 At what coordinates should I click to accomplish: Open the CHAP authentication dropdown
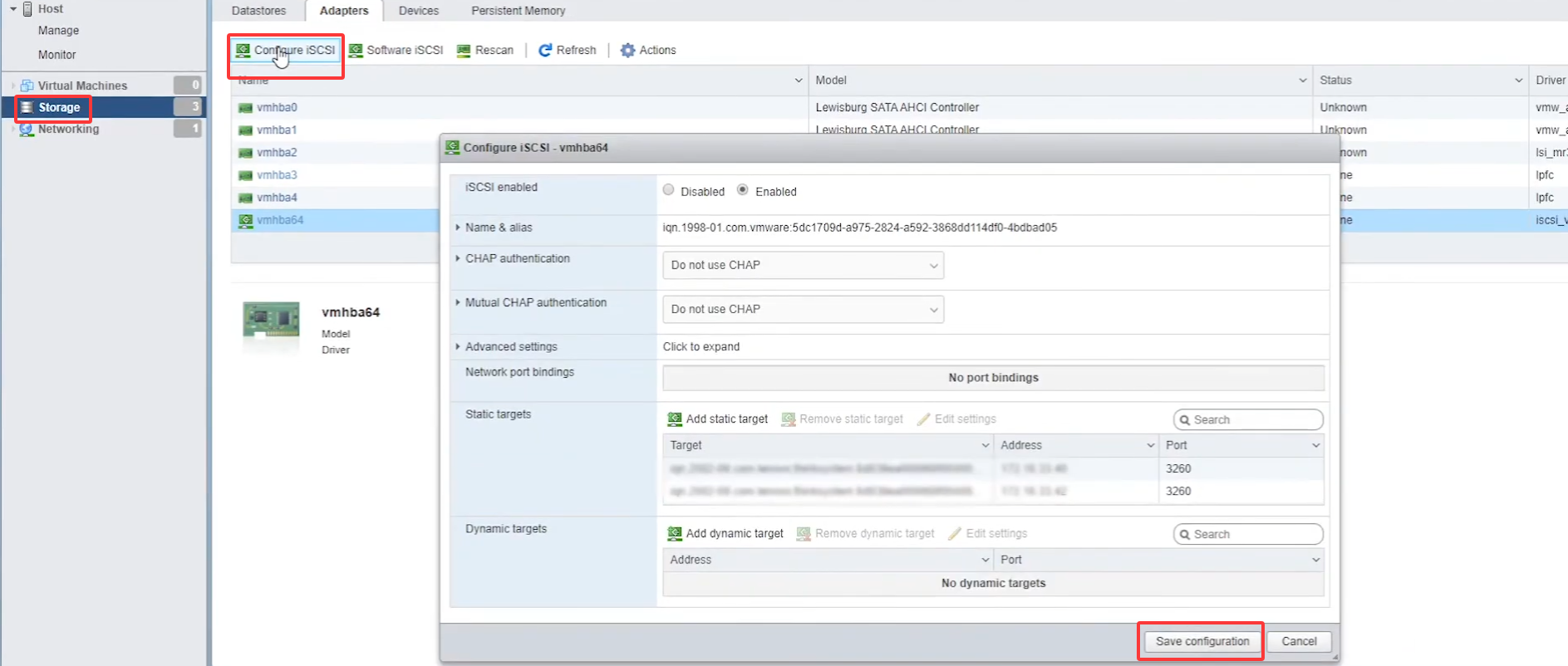click(803, 266)
